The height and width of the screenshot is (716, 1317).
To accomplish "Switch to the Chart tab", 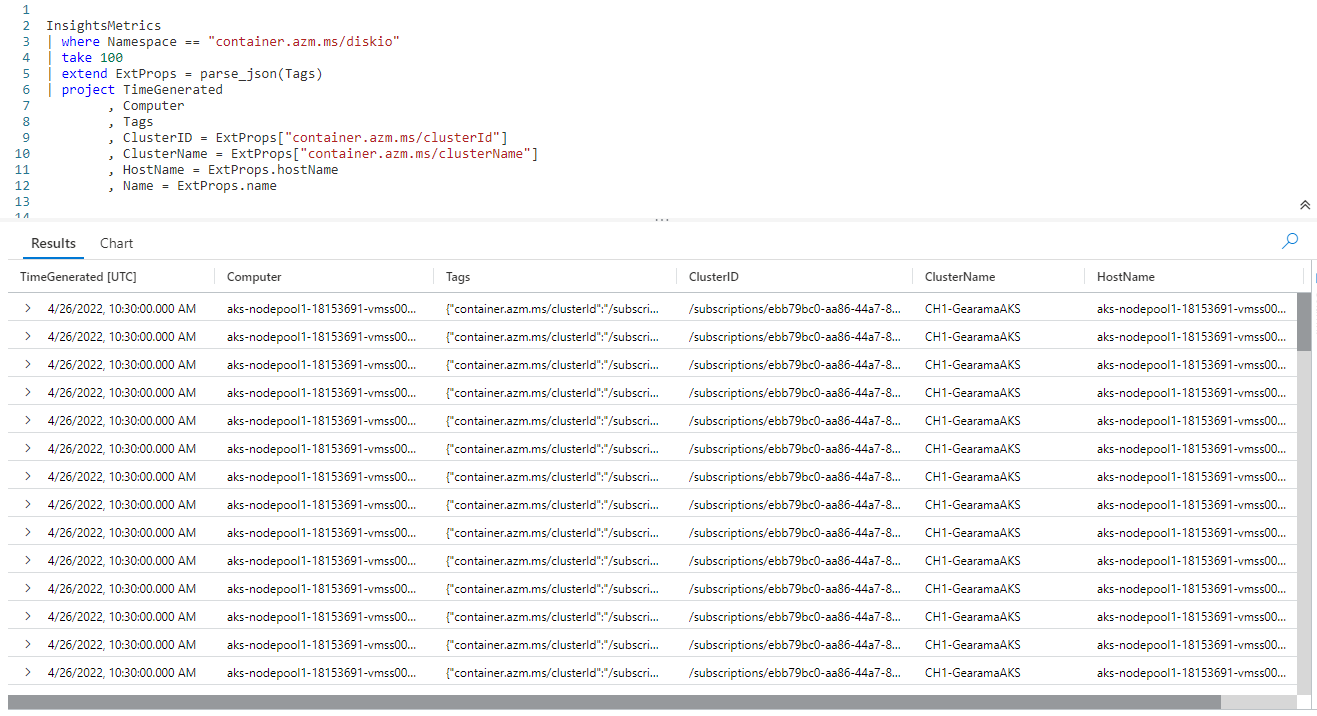I will click(x=116, y=243).
